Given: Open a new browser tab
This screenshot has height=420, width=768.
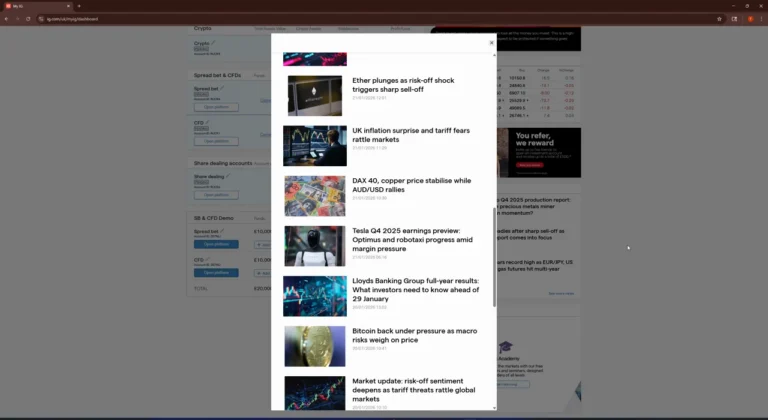Looking at the screenshot, I should (79, 6).
